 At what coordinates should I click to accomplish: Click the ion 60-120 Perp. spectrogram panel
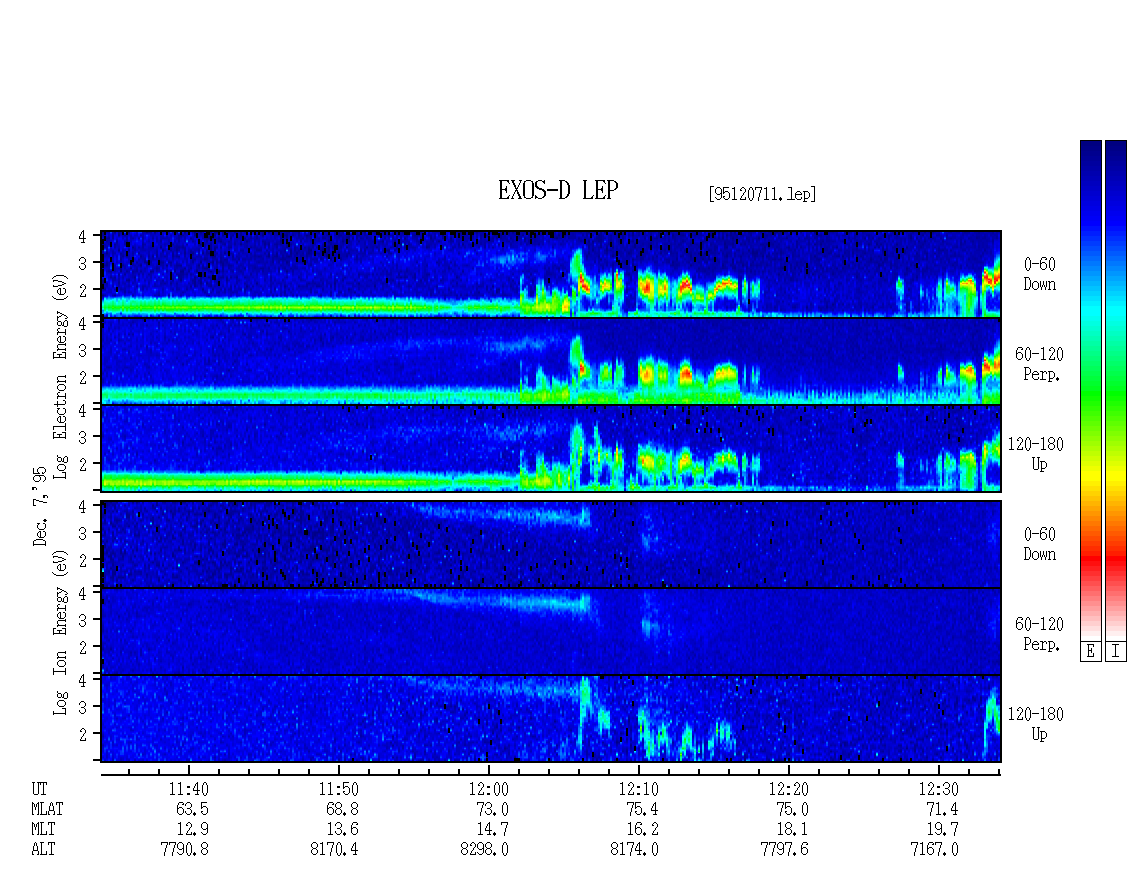[551, 631]
